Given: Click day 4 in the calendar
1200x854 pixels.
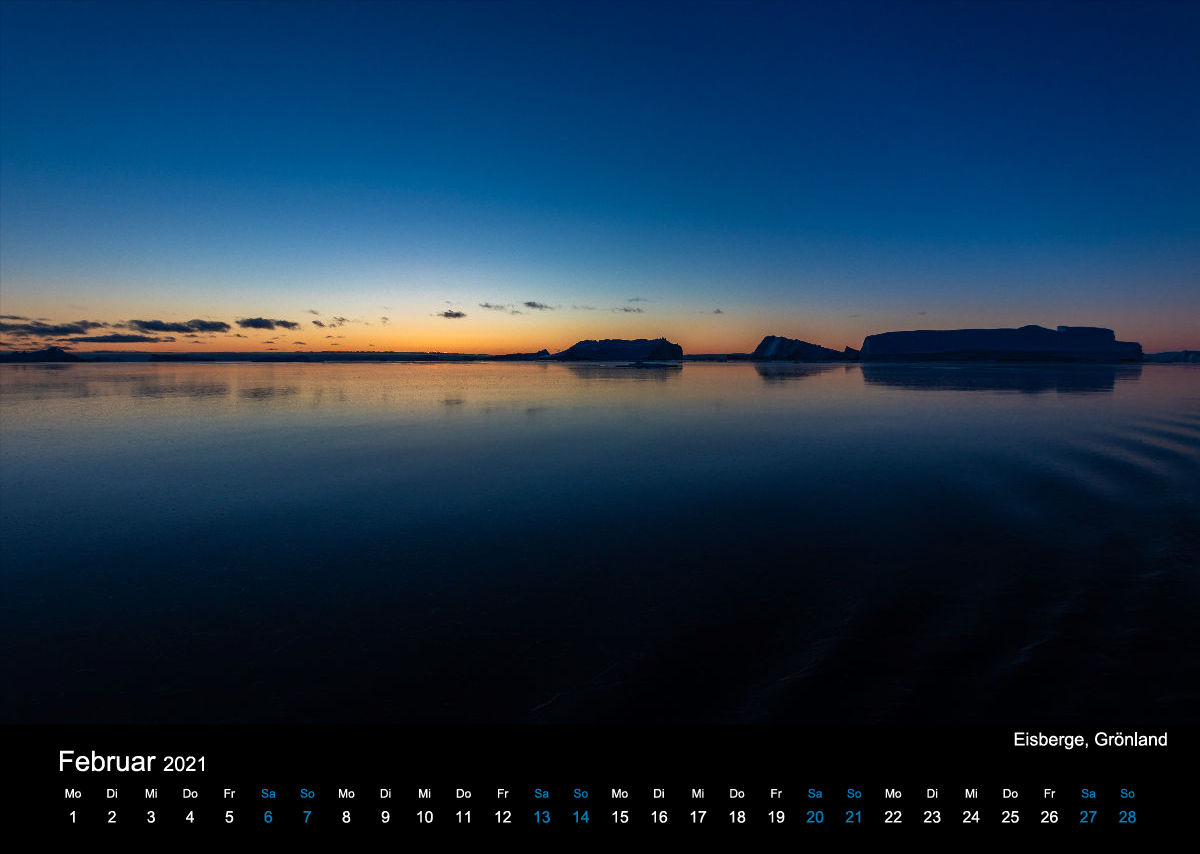Looking at the screenshot, I should click(x=190, y=817).
